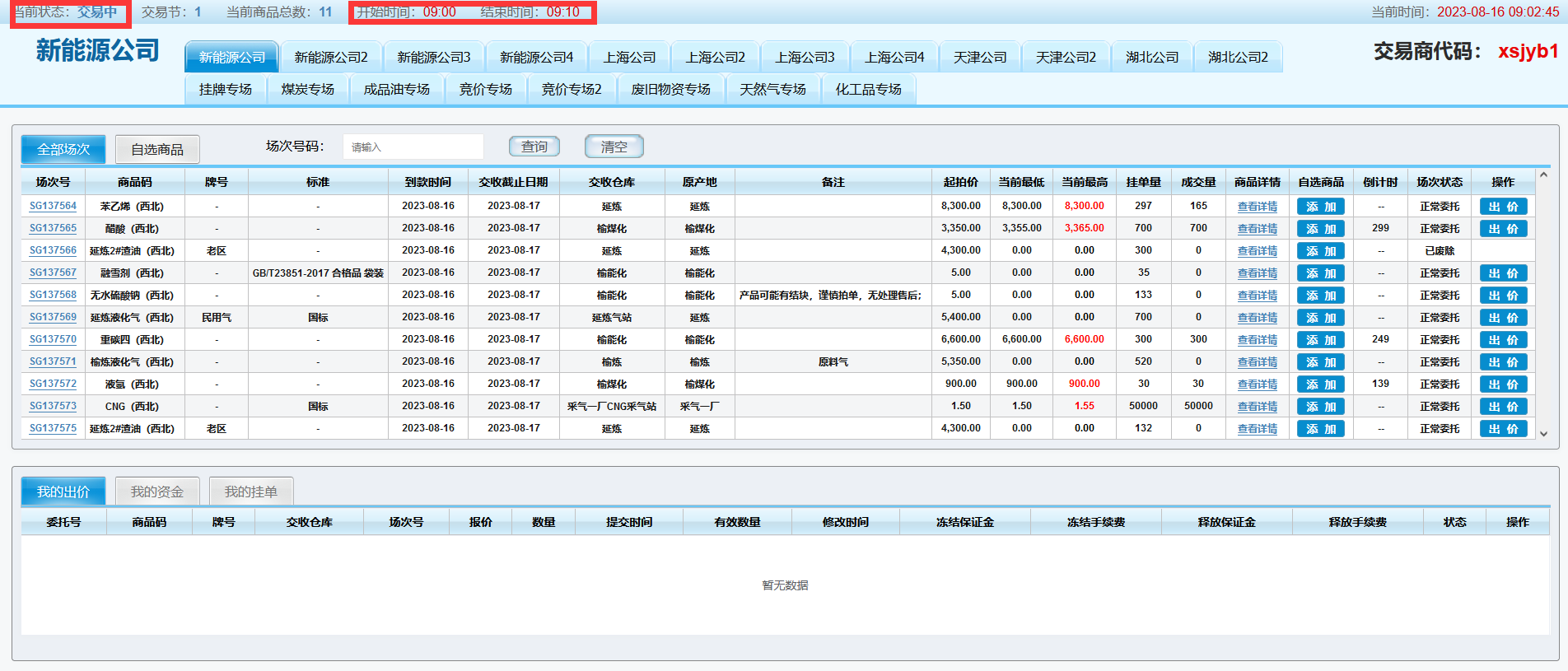
Task: Switch to 废旧物资专场 section
Action: click(x=671, y=89)
